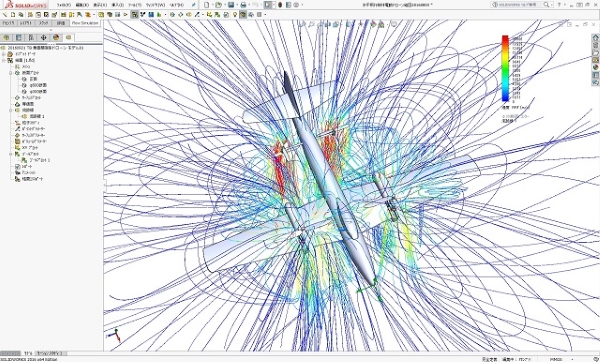The height and width of the screenshot is (362, 600).
Task: Open the search field dropdown arrow
Action: [551, 5]
